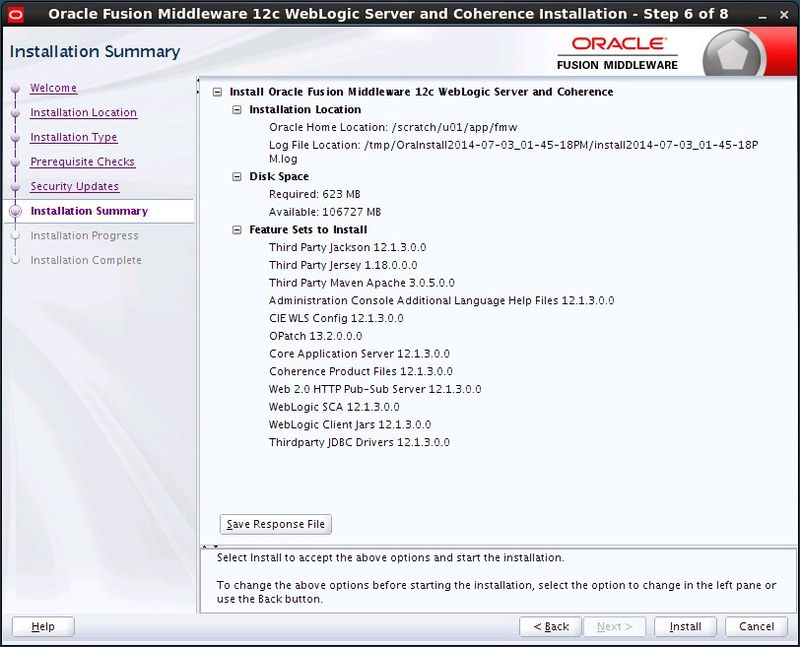Click the Installation Progress step bullet icon
The height and width of the screenshot is (647, 800).
pos(16,236)
